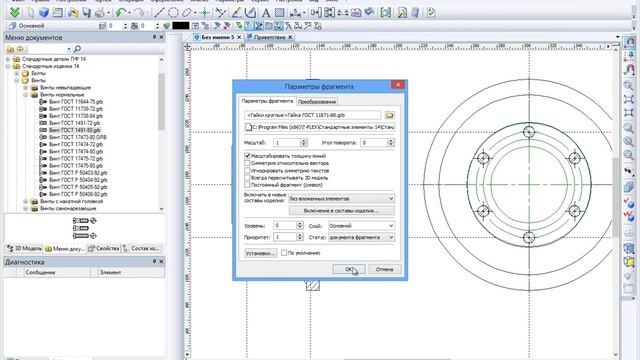Check the По умолчанию checkbox

284,253
